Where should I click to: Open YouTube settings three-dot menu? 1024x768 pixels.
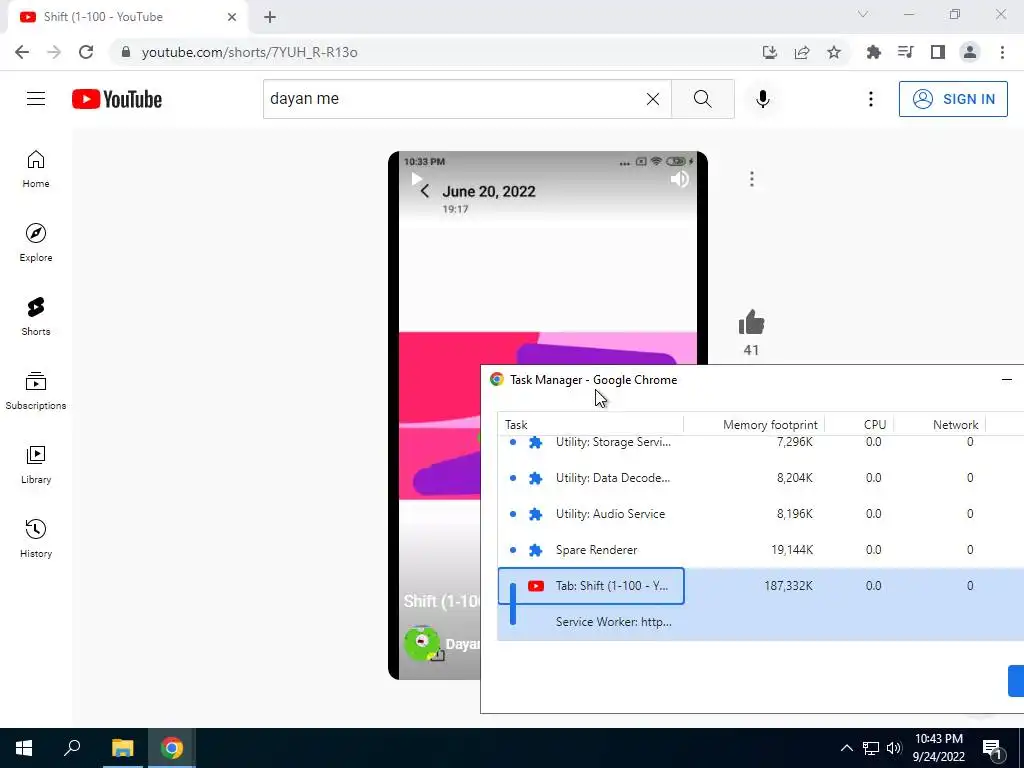click(x=871, y=99)
